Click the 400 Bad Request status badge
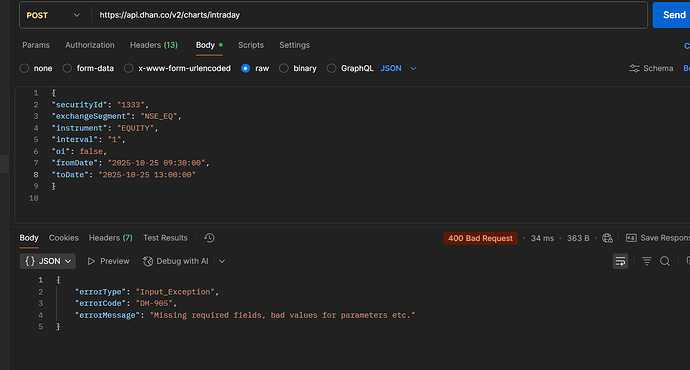Image resolution: width=690 pixels, height=370 pixels. pyautogui.click(x=480, y=238)
